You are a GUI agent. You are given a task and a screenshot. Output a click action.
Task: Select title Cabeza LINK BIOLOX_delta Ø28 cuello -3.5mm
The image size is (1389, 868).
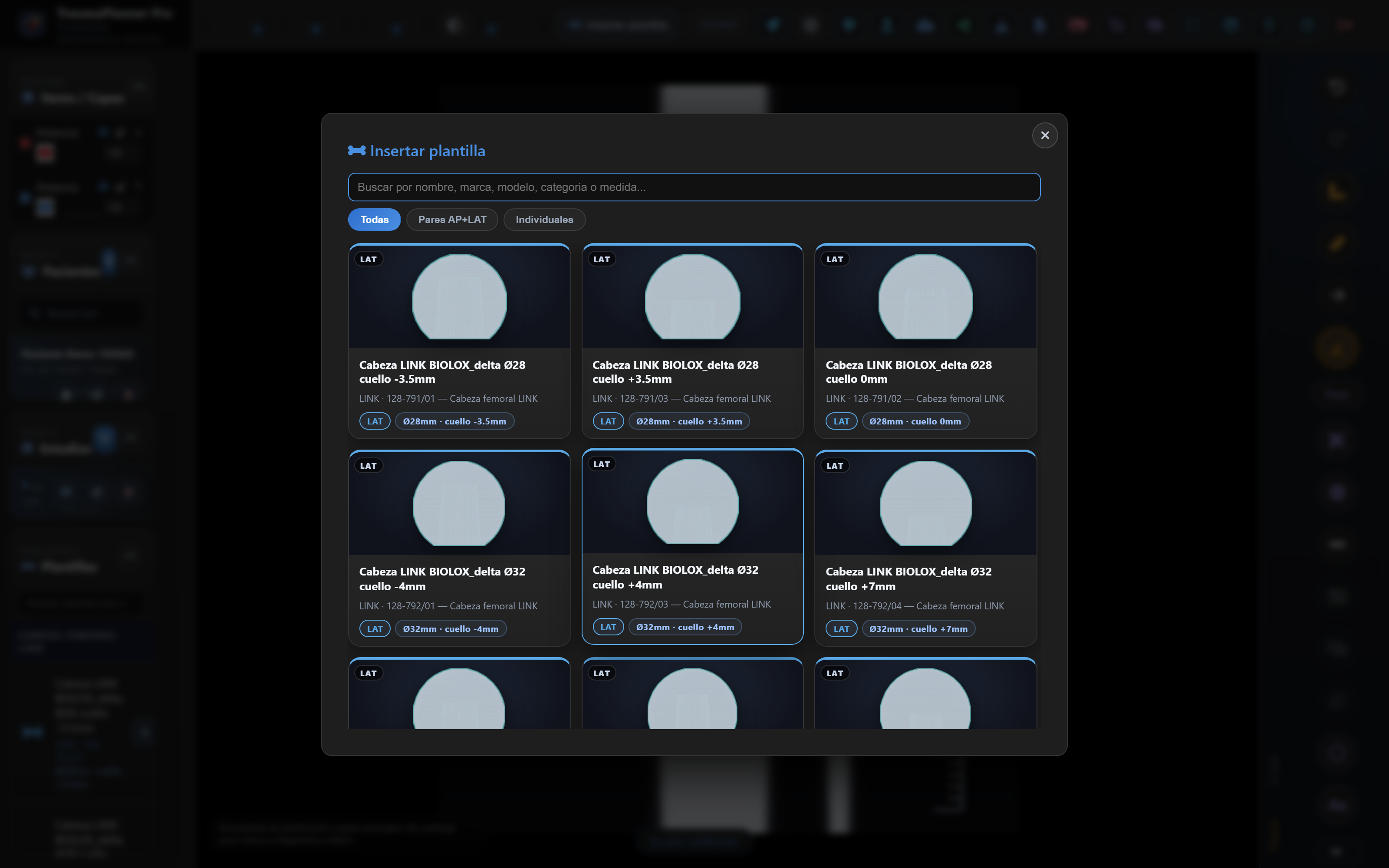(x=442, y=372)
